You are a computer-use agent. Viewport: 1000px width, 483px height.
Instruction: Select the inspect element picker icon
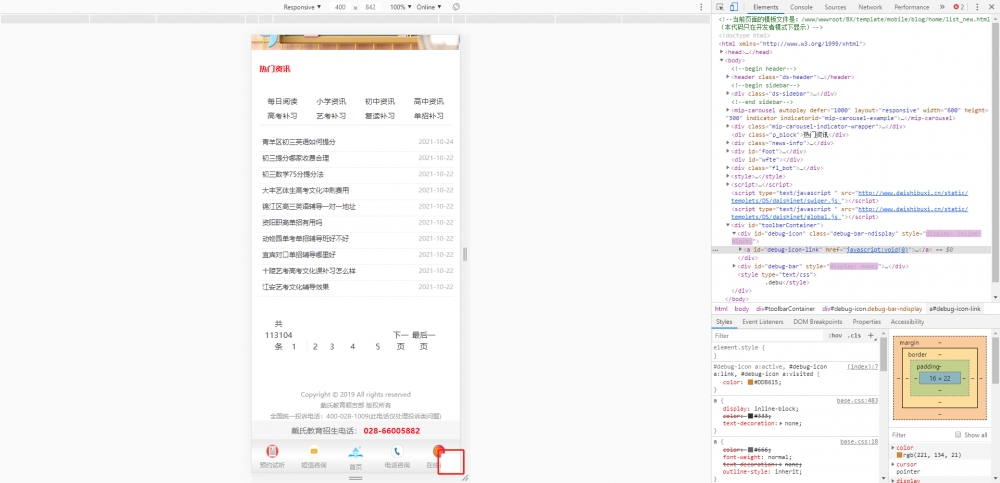719,7
